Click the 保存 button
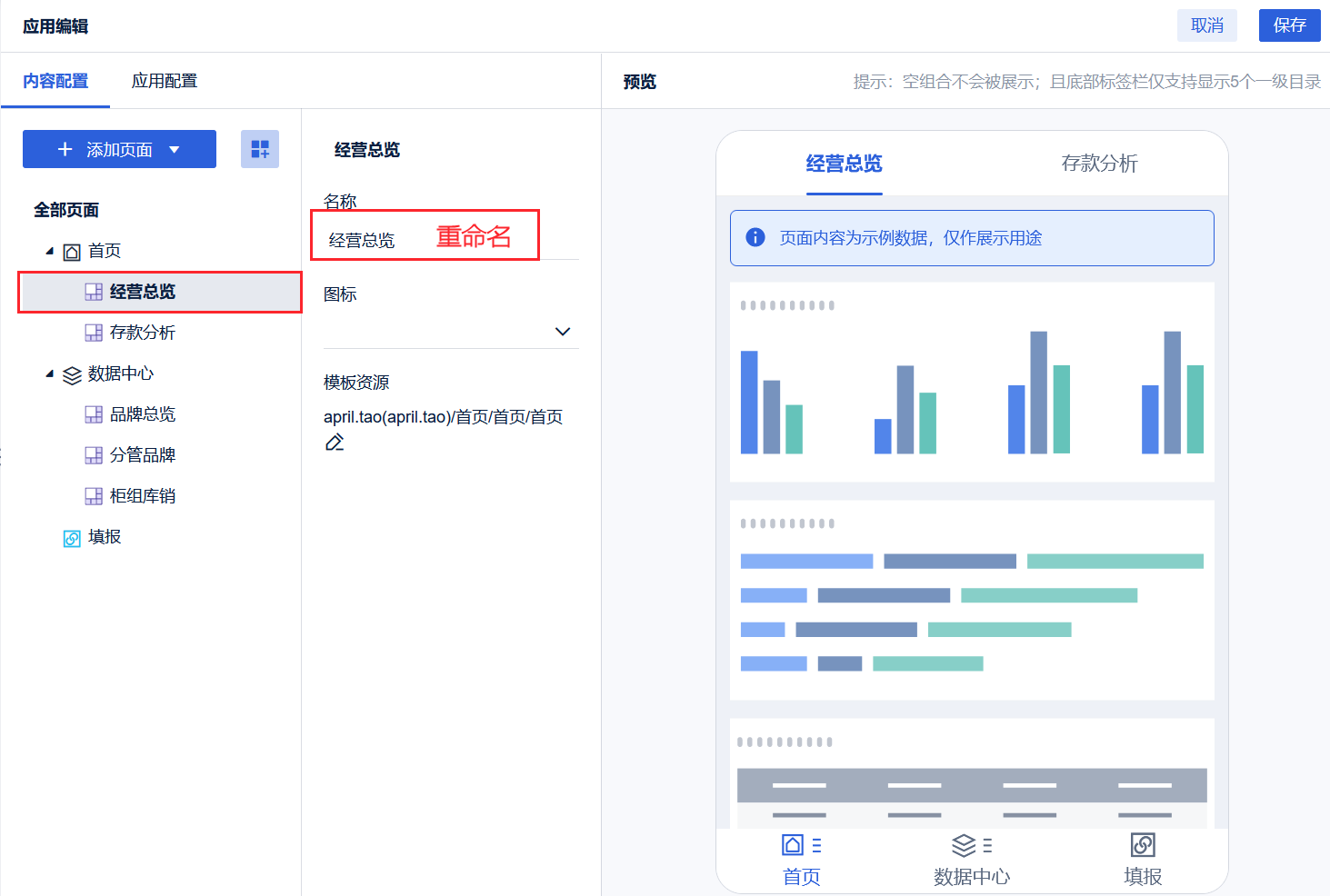The image size is (1330, 896). (1290, 25)
